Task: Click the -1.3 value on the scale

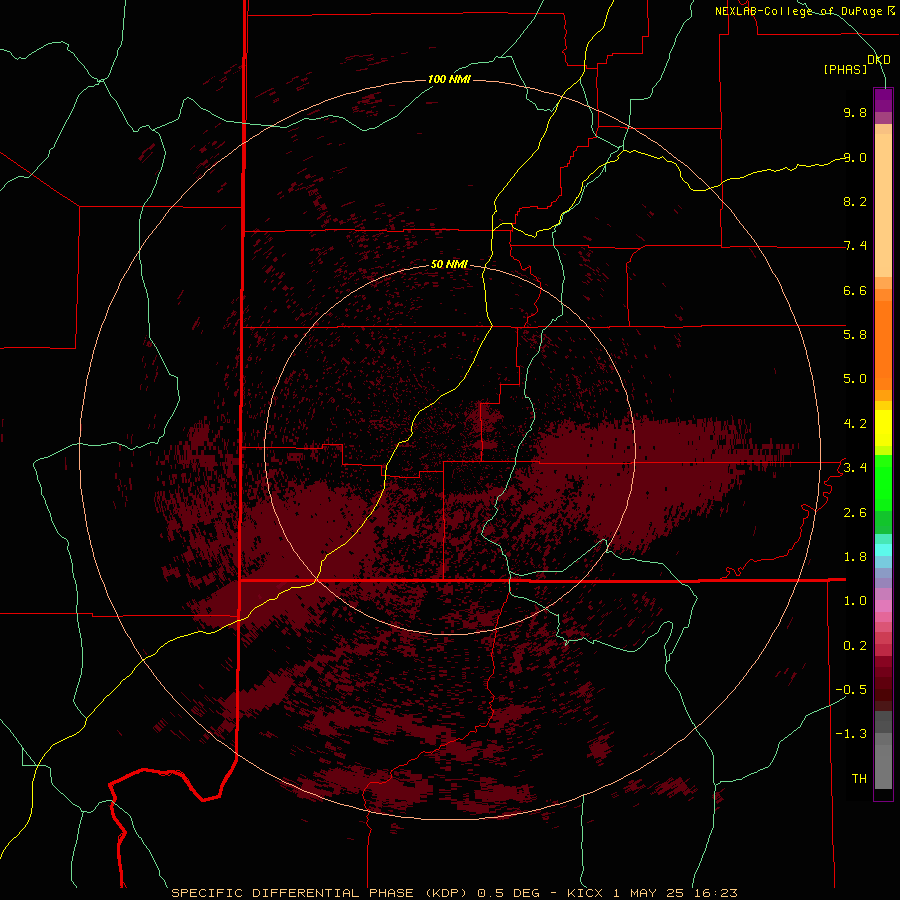Action: tap(851, 734)
